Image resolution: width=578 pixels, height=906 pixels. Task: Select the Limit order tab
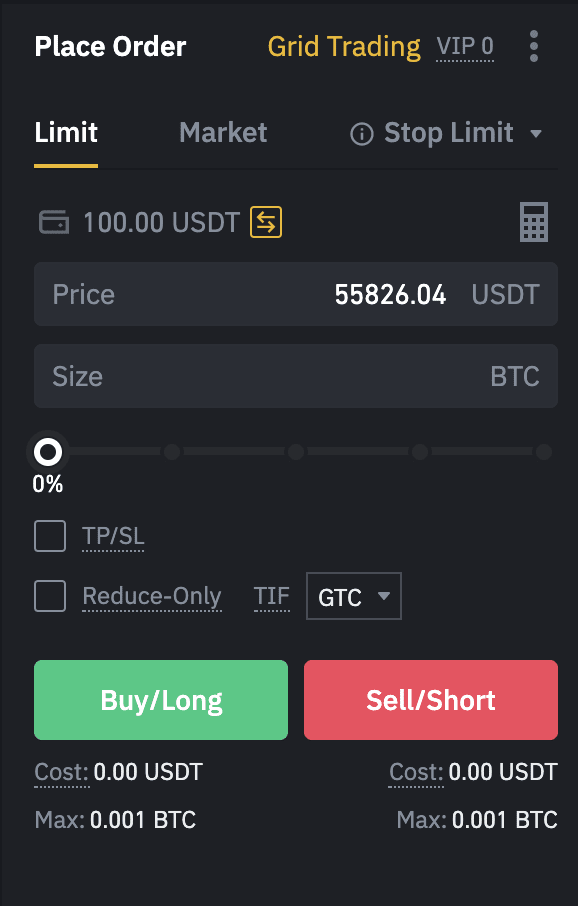66,133
